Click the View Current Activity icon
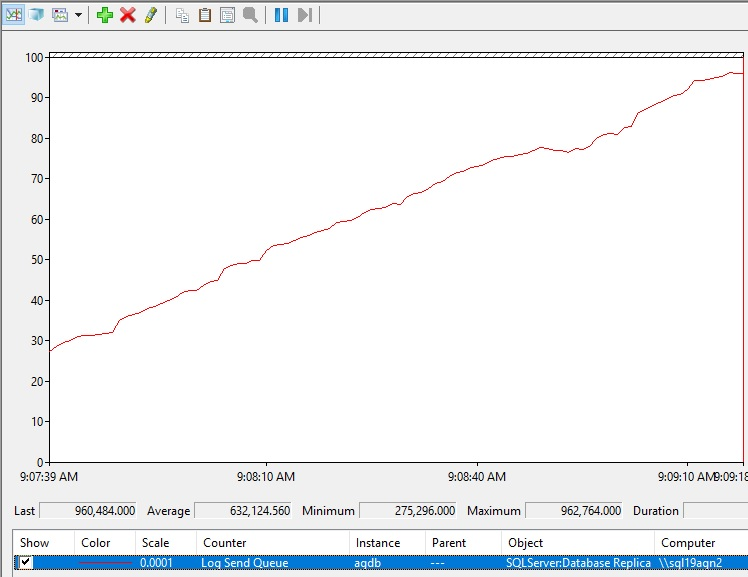 (x=14, y=15)
